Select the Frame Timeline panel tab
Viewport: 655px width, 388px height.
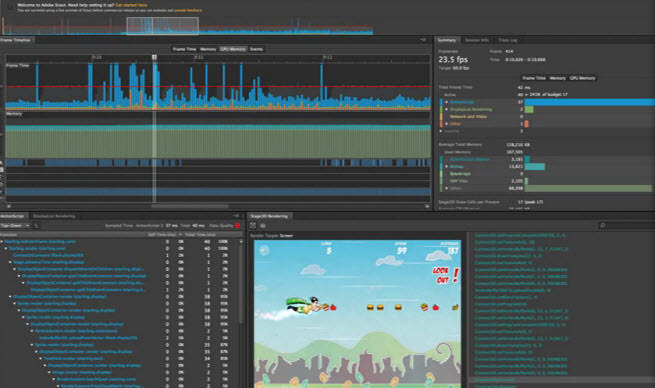[x=16, y=40]
